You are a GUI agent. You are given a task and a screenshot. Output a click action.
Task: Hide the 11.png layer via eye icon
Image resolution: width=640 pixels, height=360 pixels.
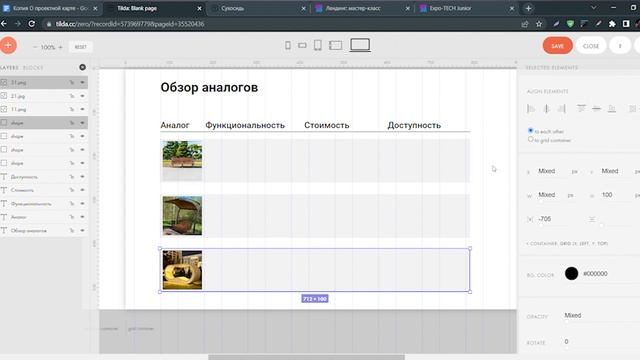[x=82, y=109]
